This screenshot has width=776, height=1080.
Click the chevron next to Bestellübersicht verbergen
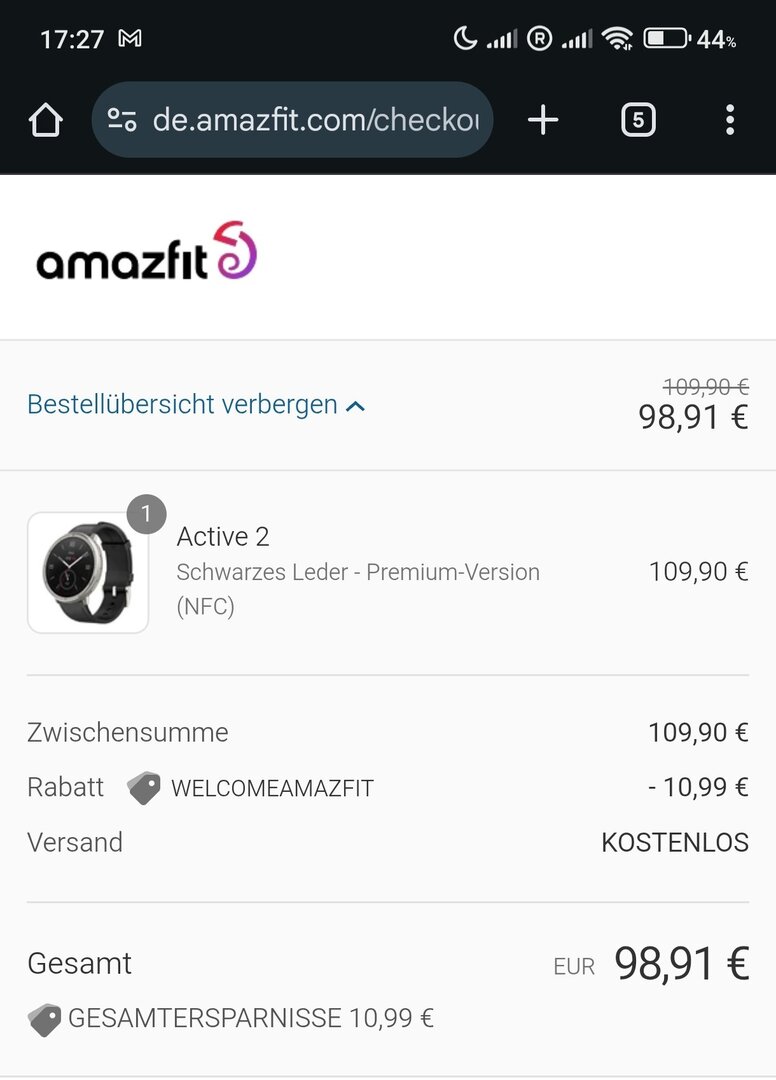pyautogui.click(x=355, y=406)
